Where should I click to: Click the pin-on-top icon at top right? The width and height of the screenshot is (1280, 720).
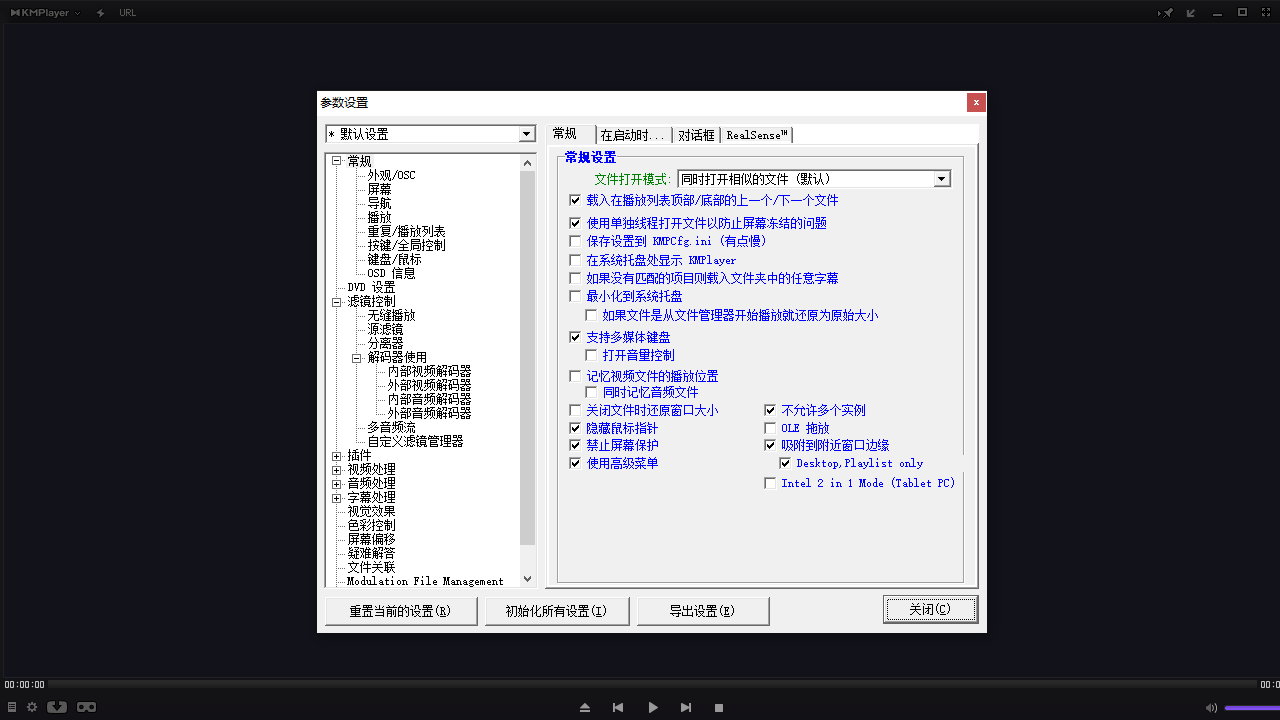tap(1167, 12)
